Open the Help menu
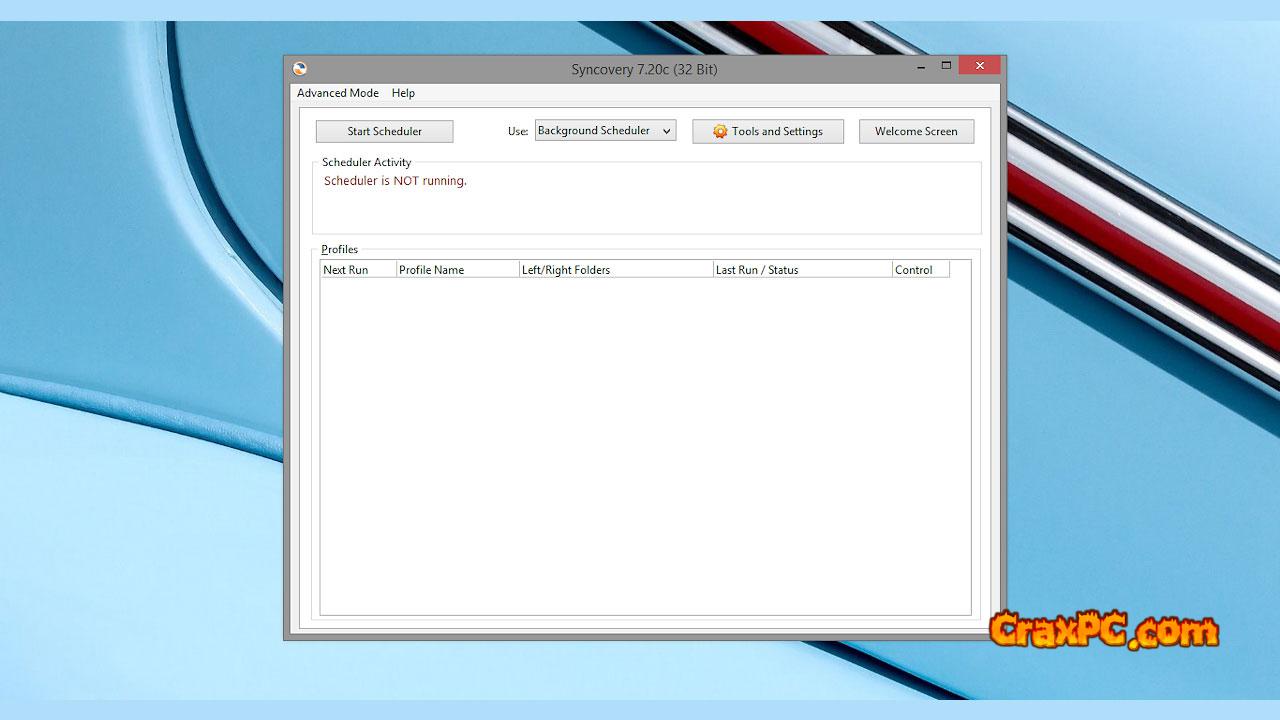Screen dimensions: 1280x720 pos(403,93)
